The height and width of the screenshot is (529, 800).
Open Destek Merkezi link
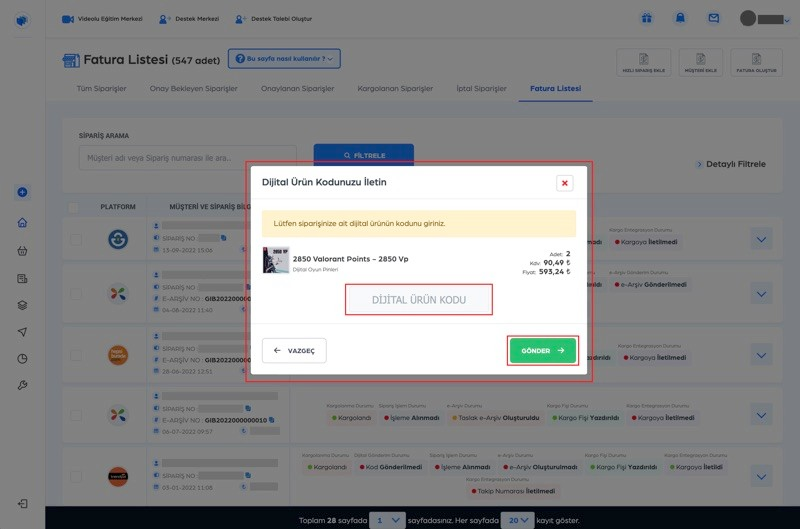(x=189, y=19)
